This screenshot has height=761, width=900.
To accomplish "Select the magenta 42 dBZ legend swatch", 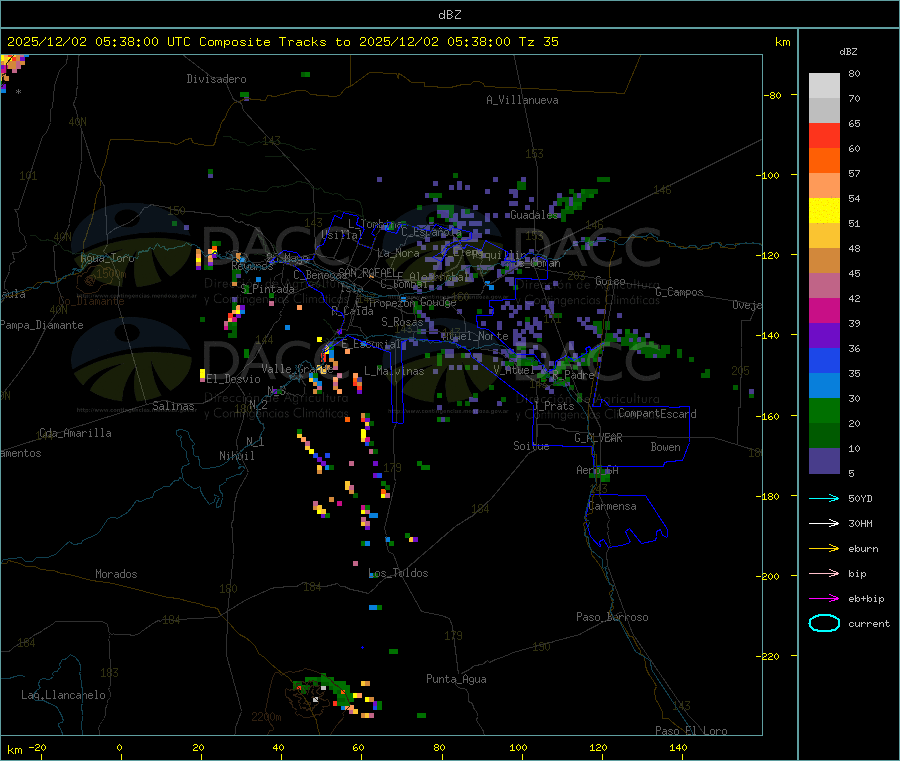I will [x=824, y=310].
